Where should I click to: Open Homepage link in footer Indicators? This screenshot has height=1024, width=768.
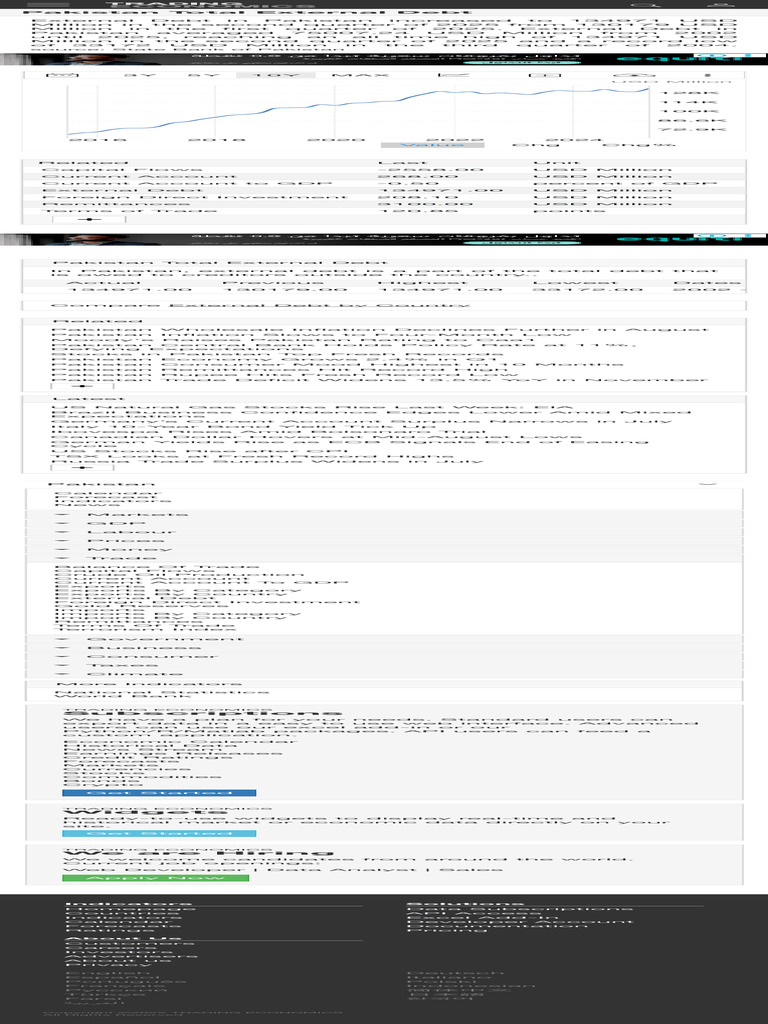tap(130, 908)
